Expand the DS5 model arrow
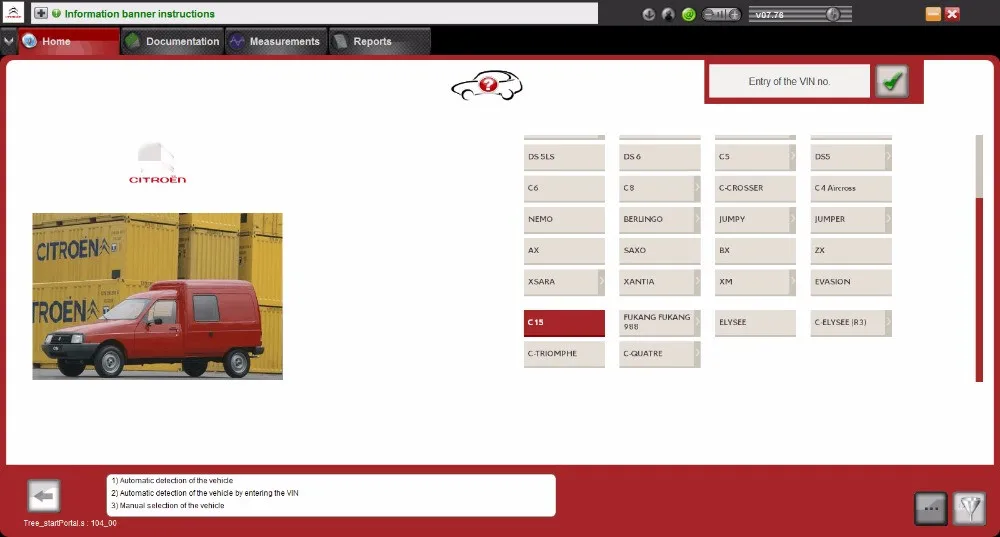The image size is (1000, 537). (x=888, y=157)
